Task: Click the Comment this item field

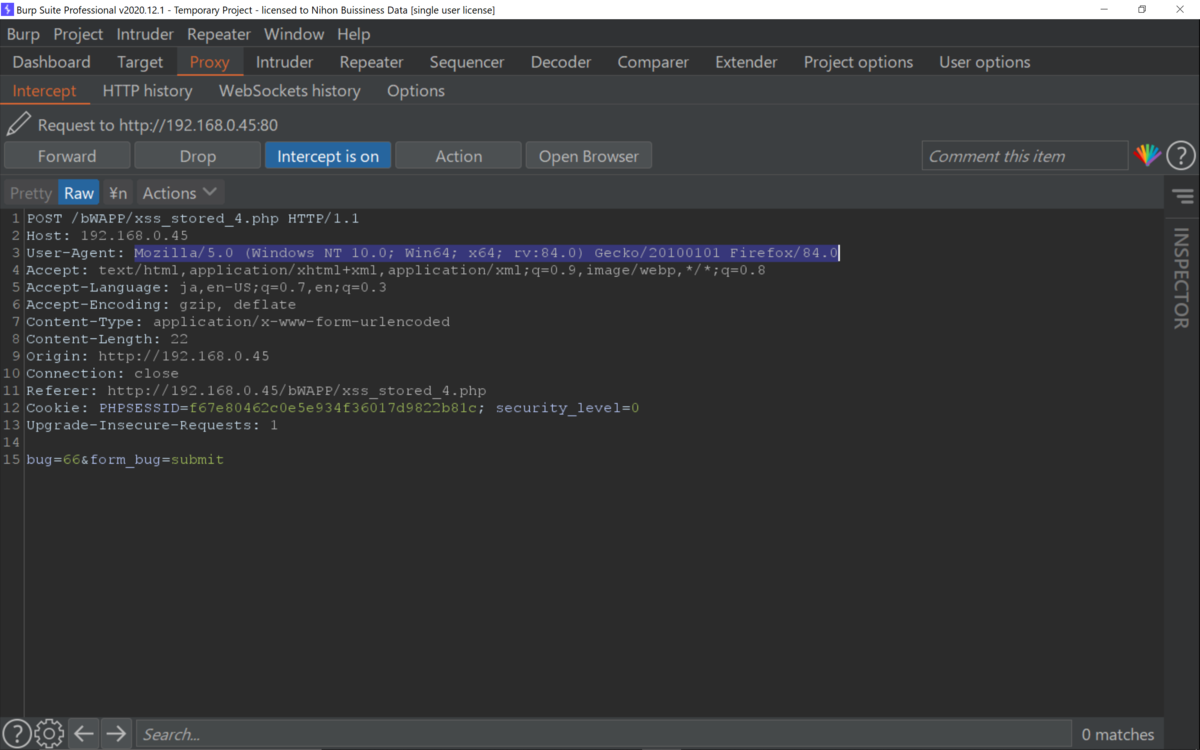Action: [1025, 156]
